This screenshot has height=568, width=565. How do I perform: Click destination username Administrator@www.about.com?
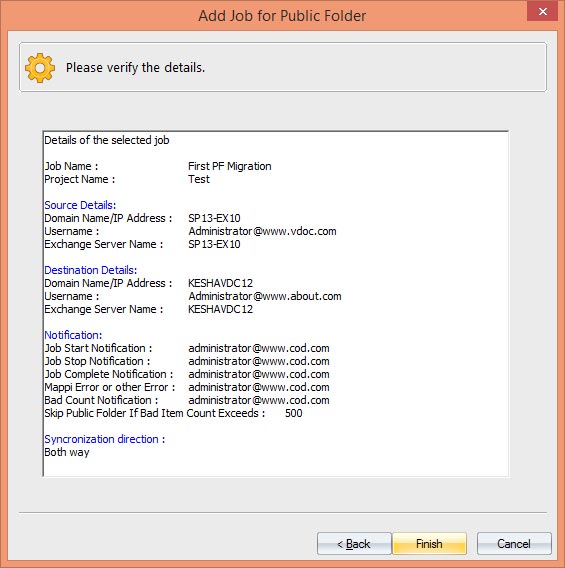click(265, 296)
